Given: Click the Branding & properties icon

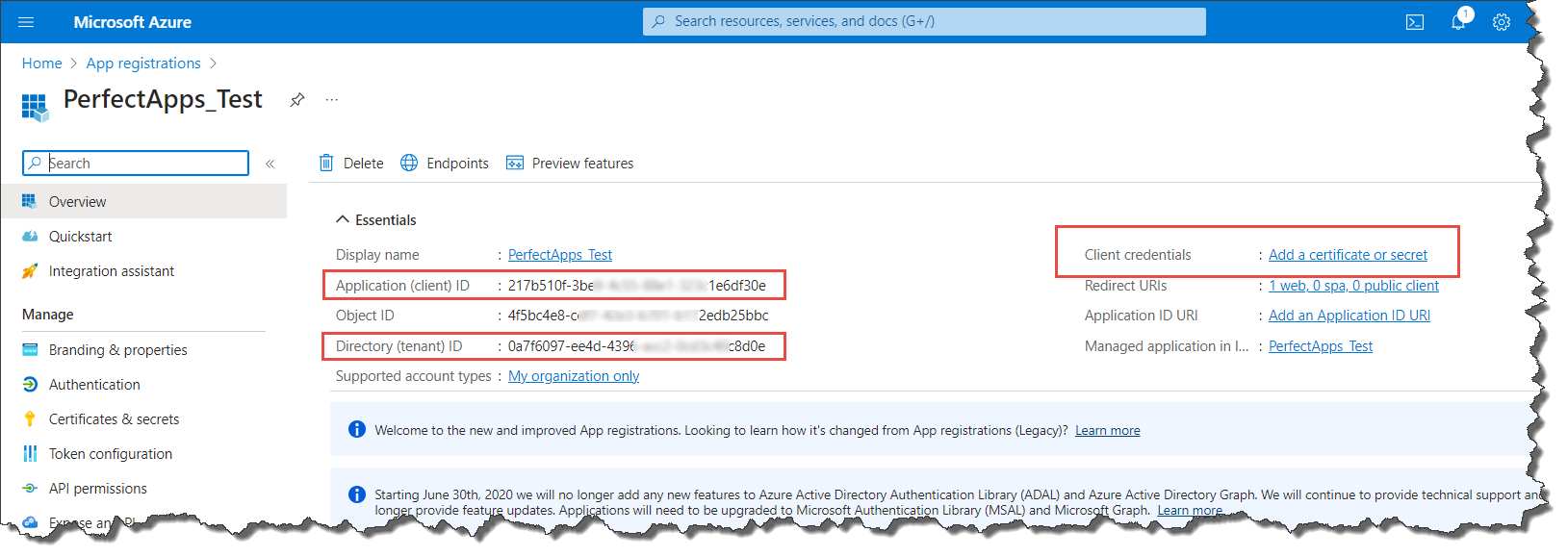Looking at the screenshot, I should 30,349.
